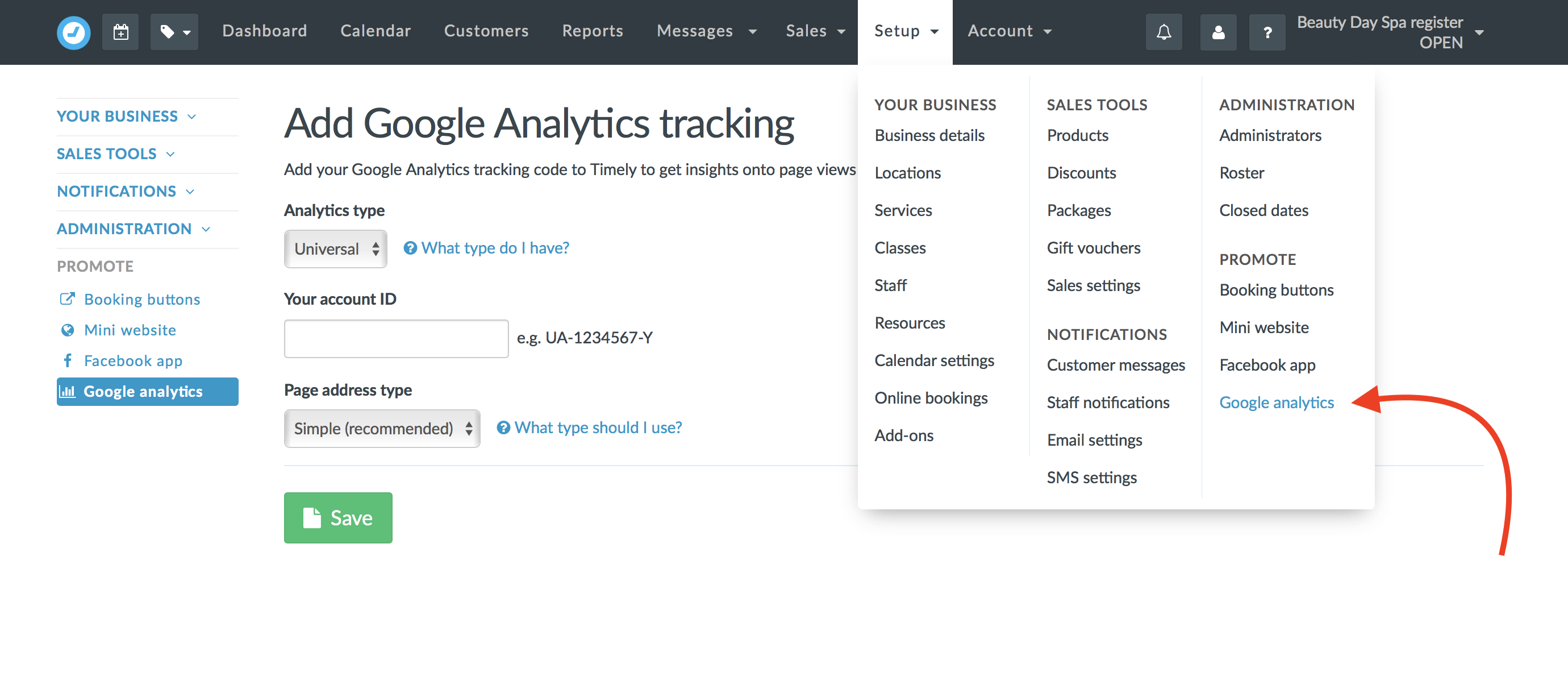The height and width of the screenshot is (689, 1568).
Task: Switch to the Customers page
Action: [486, 31]
